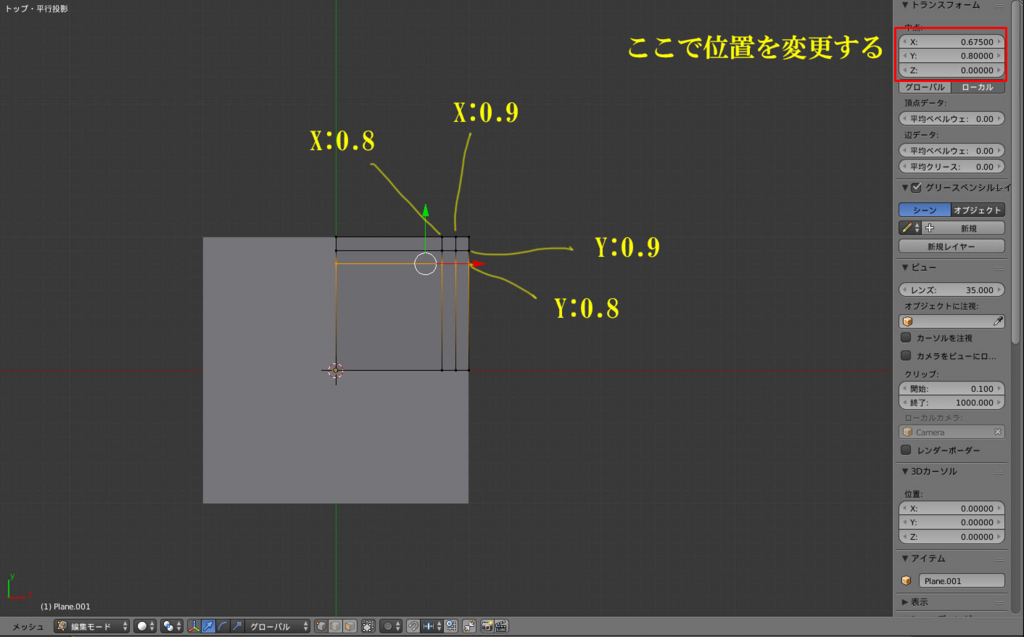Click the properties panel vertical scrollbar
Screen dimensions: 1024x637
coord(1016,170)
